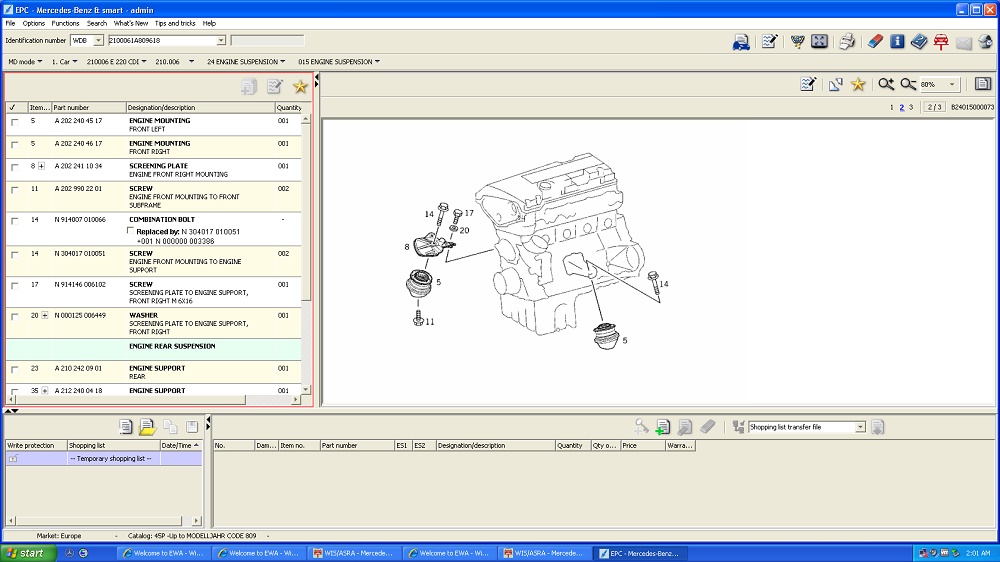Toggle the full-screen arrows icon

820,42
